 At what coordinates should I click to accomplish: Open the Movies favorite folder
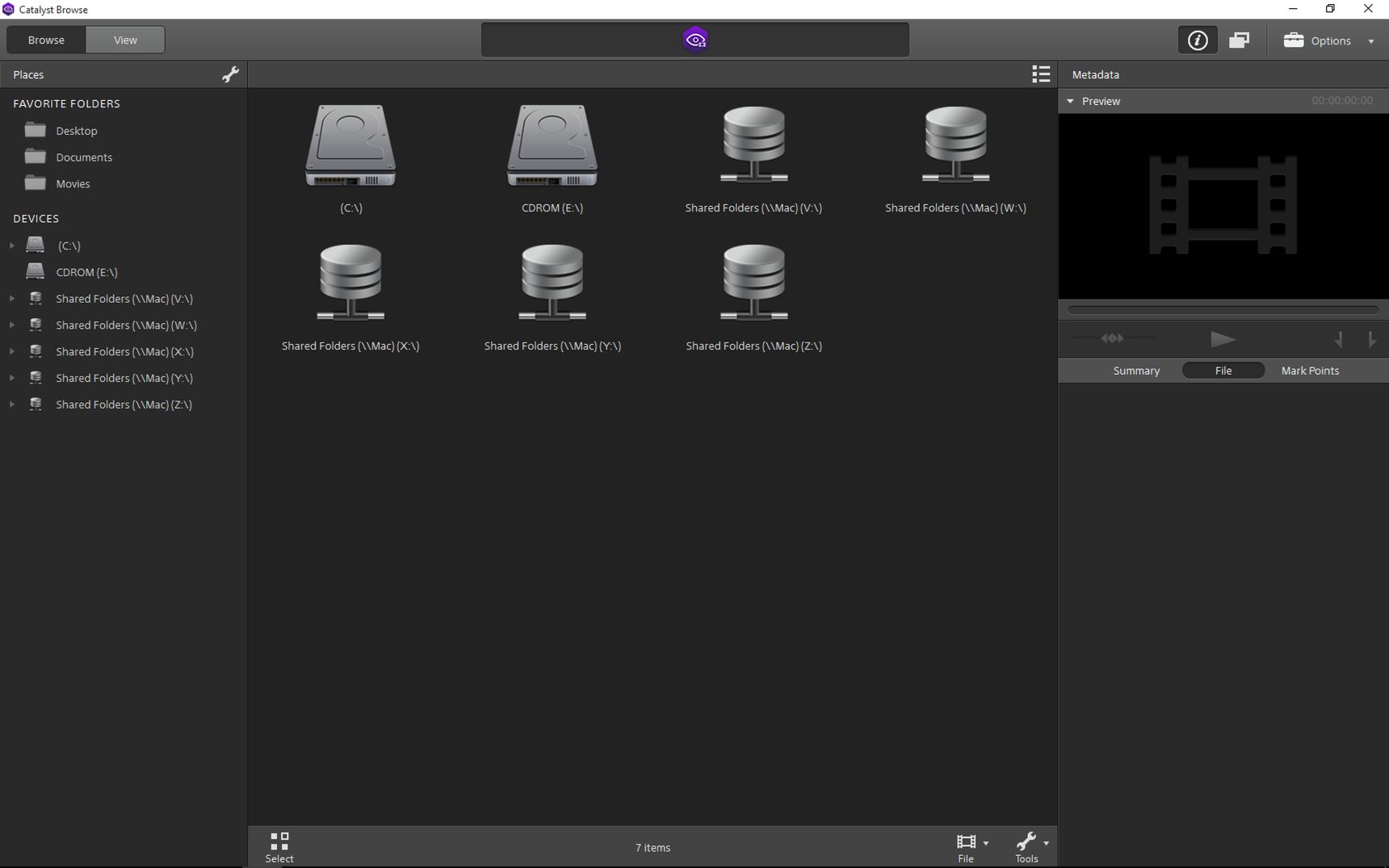click(73, 183)
